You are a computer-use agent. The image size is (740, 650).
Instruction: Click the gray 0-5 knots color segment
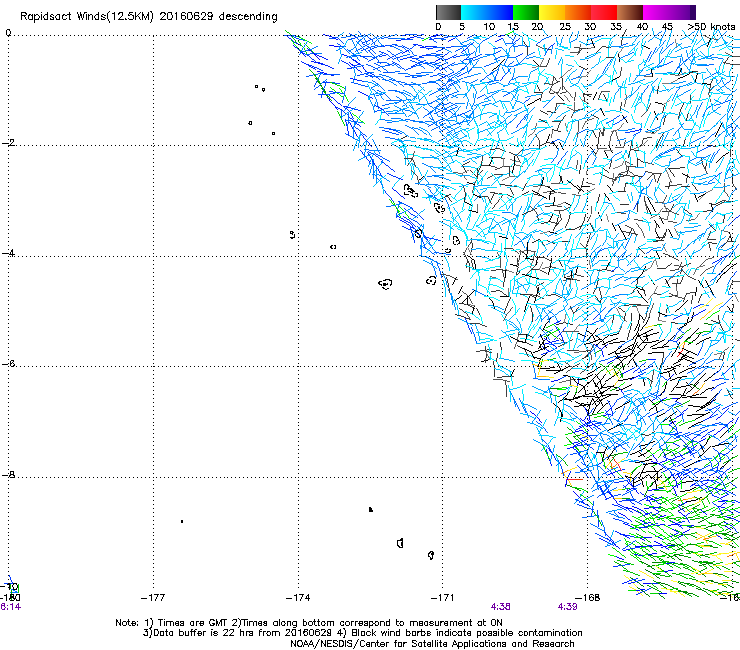448,12
